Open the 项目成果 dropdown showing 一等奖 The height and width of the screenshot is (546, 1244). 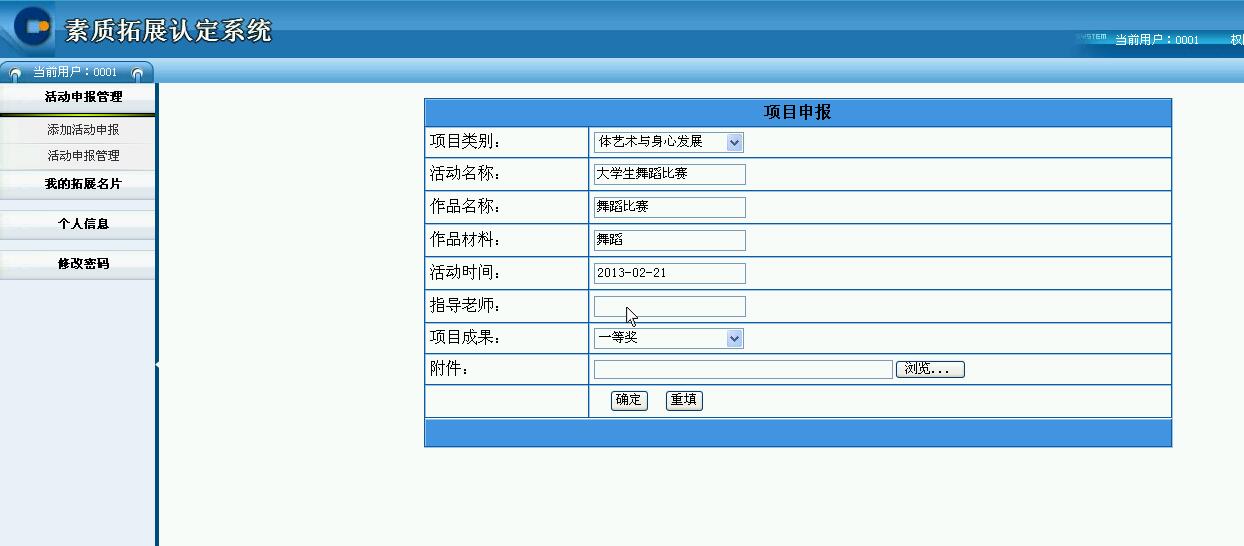tap(668, 338)
